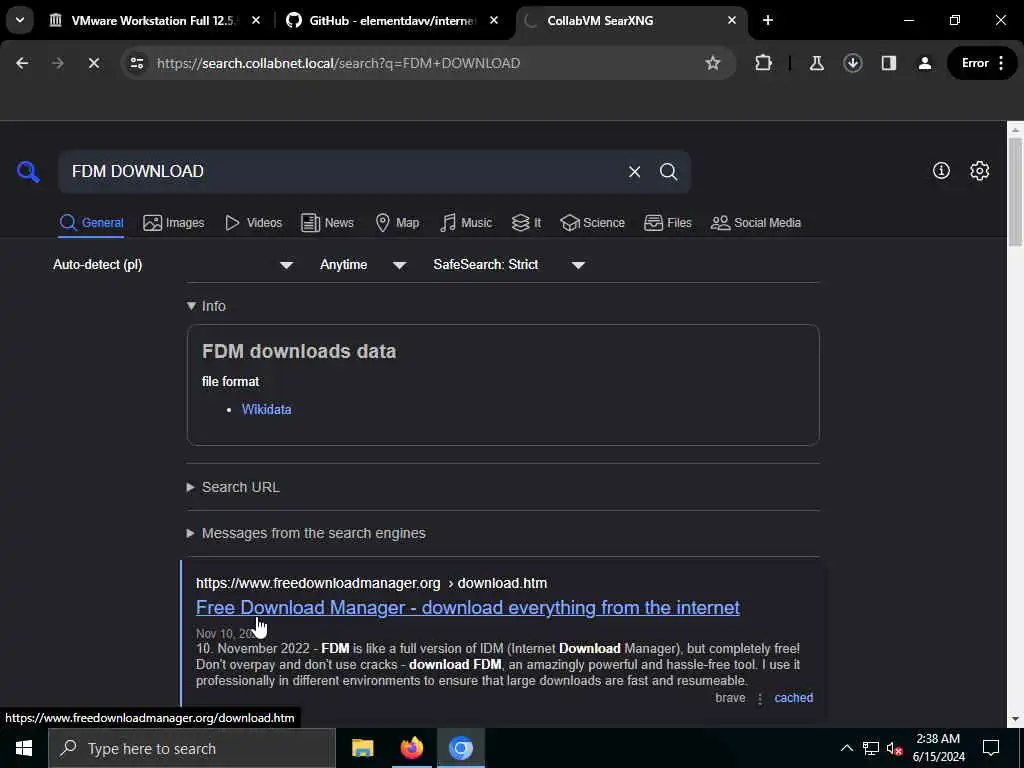Open the tab search dropdown arrow

(20, 20)
